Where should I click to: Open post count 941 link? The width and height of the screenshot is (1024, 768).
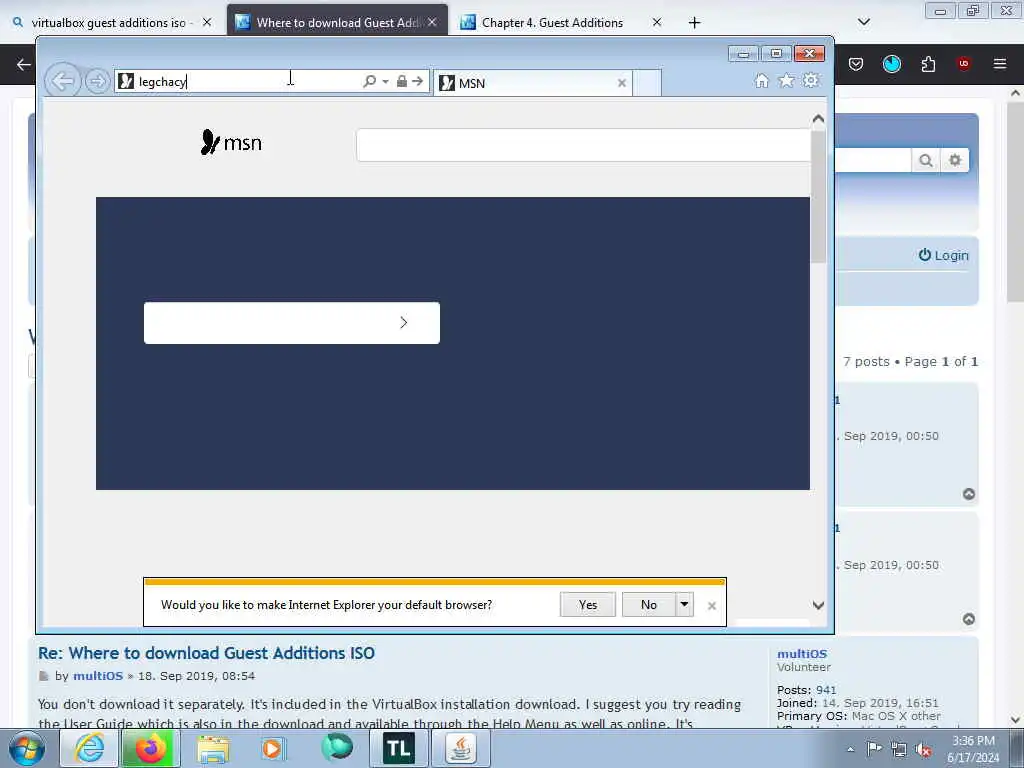click(x=826, y=690)
